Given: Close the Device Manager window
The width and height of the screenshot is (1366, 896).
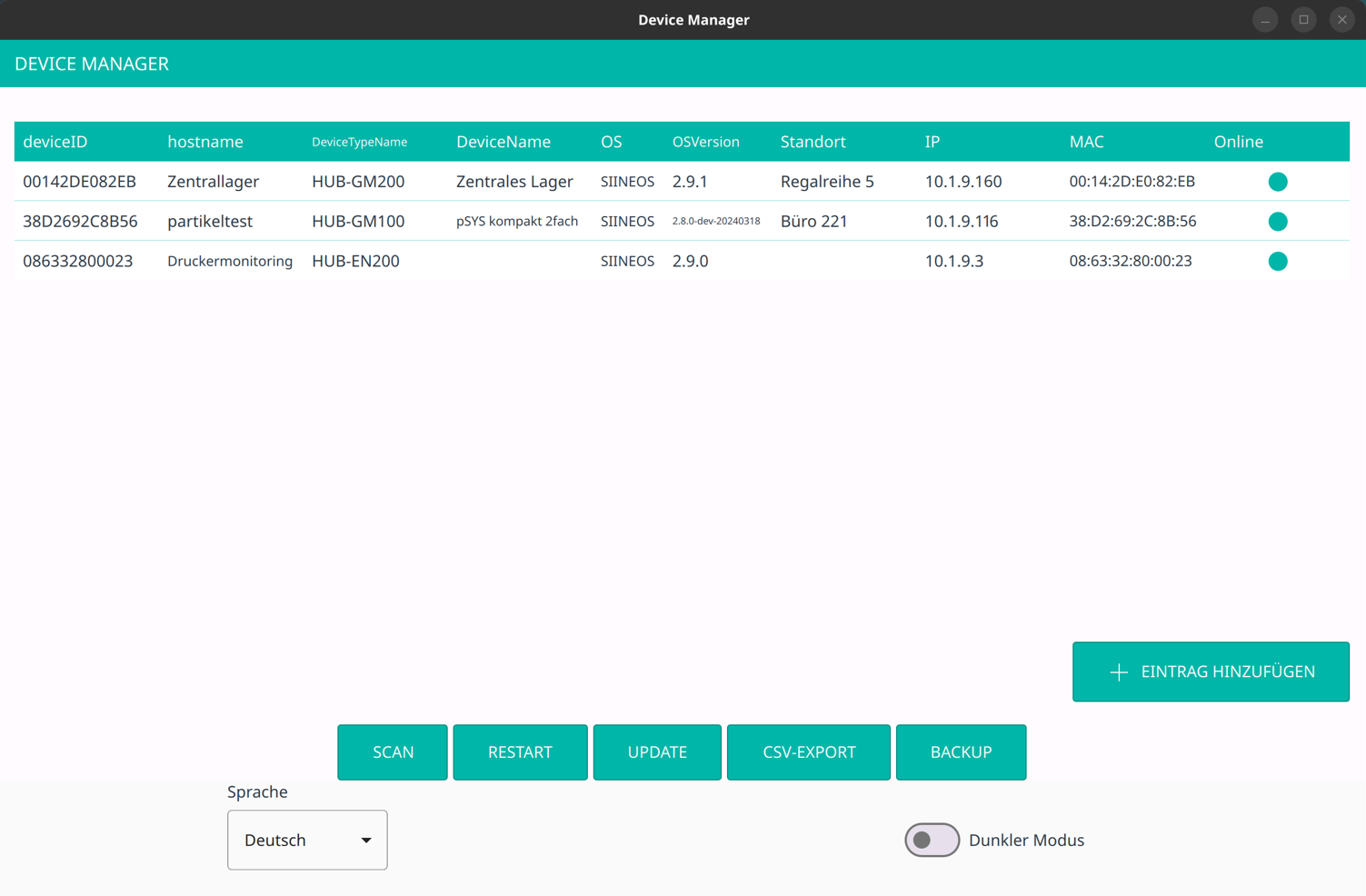Looking at the screenshot, I should 1341,20.
